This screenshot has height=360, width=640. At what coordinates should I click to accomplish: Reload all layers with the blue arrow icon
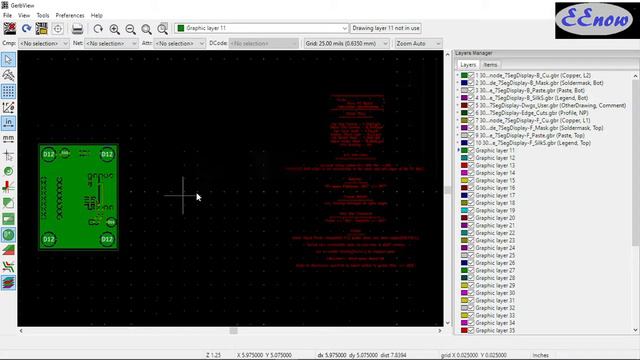(x=27, y=28)
